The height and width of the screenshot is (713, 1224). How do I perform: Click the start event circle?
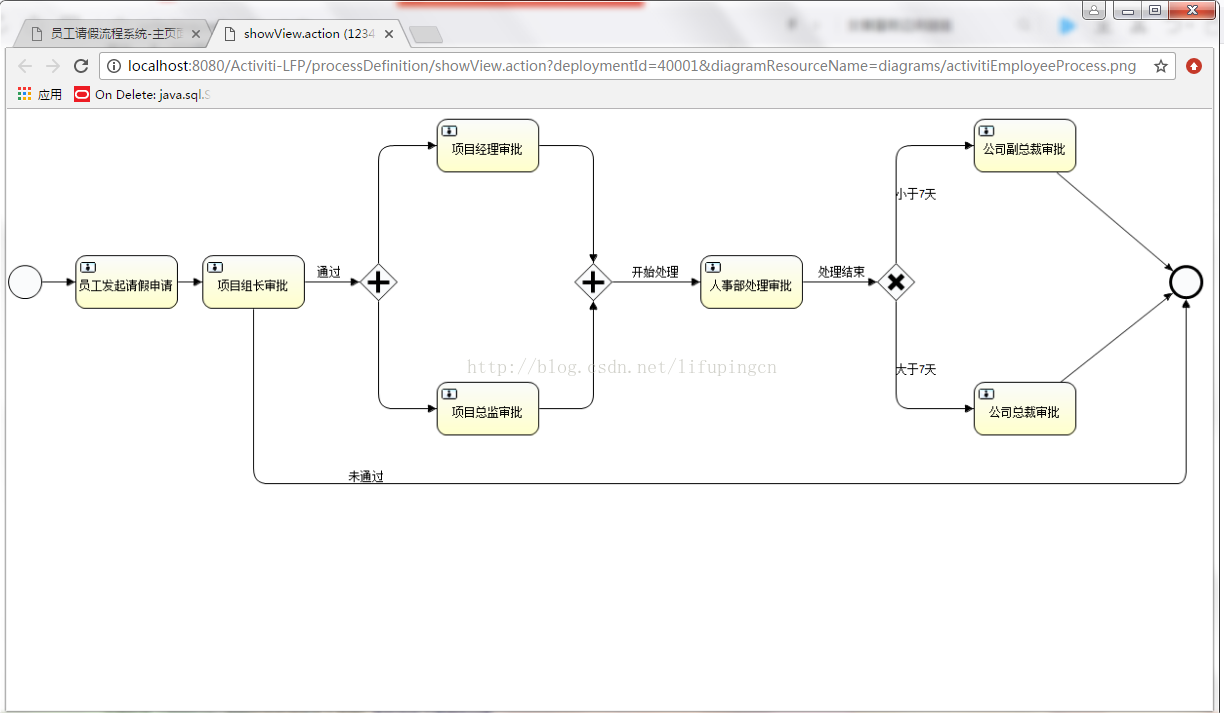click(x=25, y=282)
